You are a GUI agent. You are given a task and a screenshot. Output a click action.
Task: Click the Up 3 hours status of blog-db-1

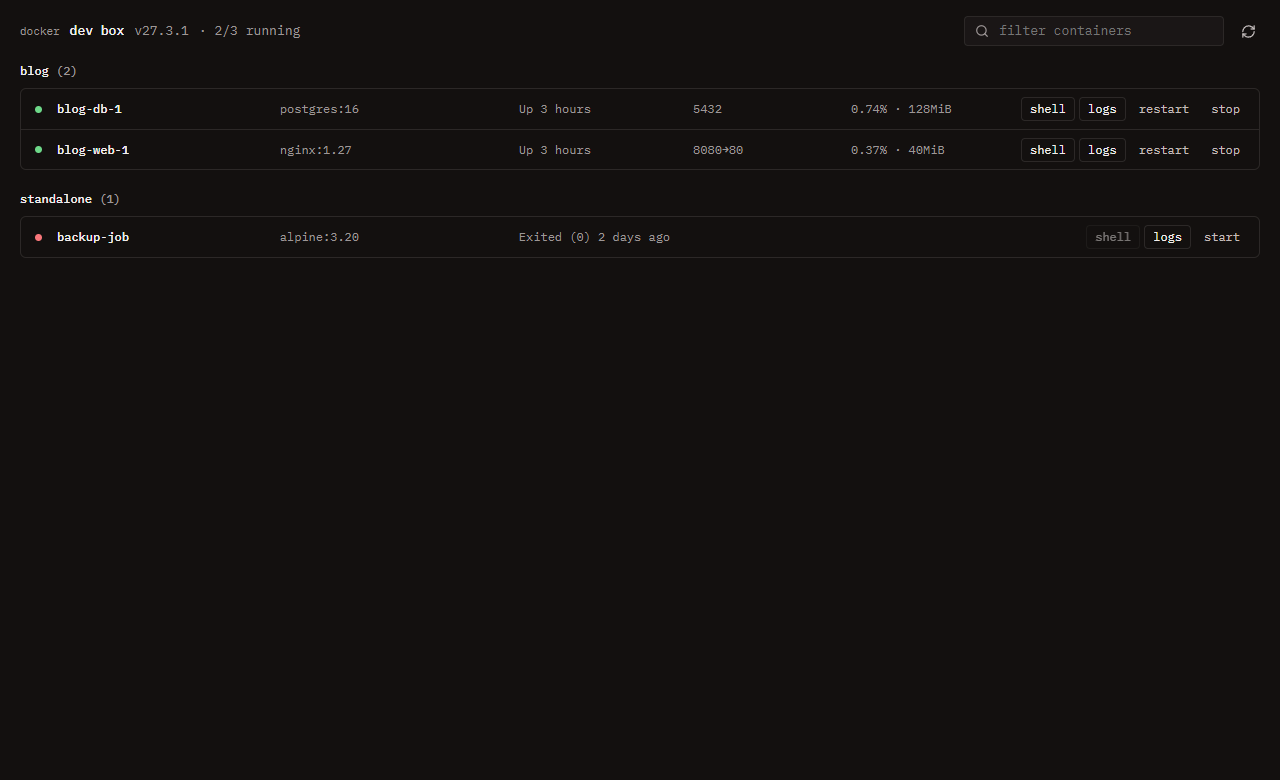pyautogui.click(x=555, y=109)
